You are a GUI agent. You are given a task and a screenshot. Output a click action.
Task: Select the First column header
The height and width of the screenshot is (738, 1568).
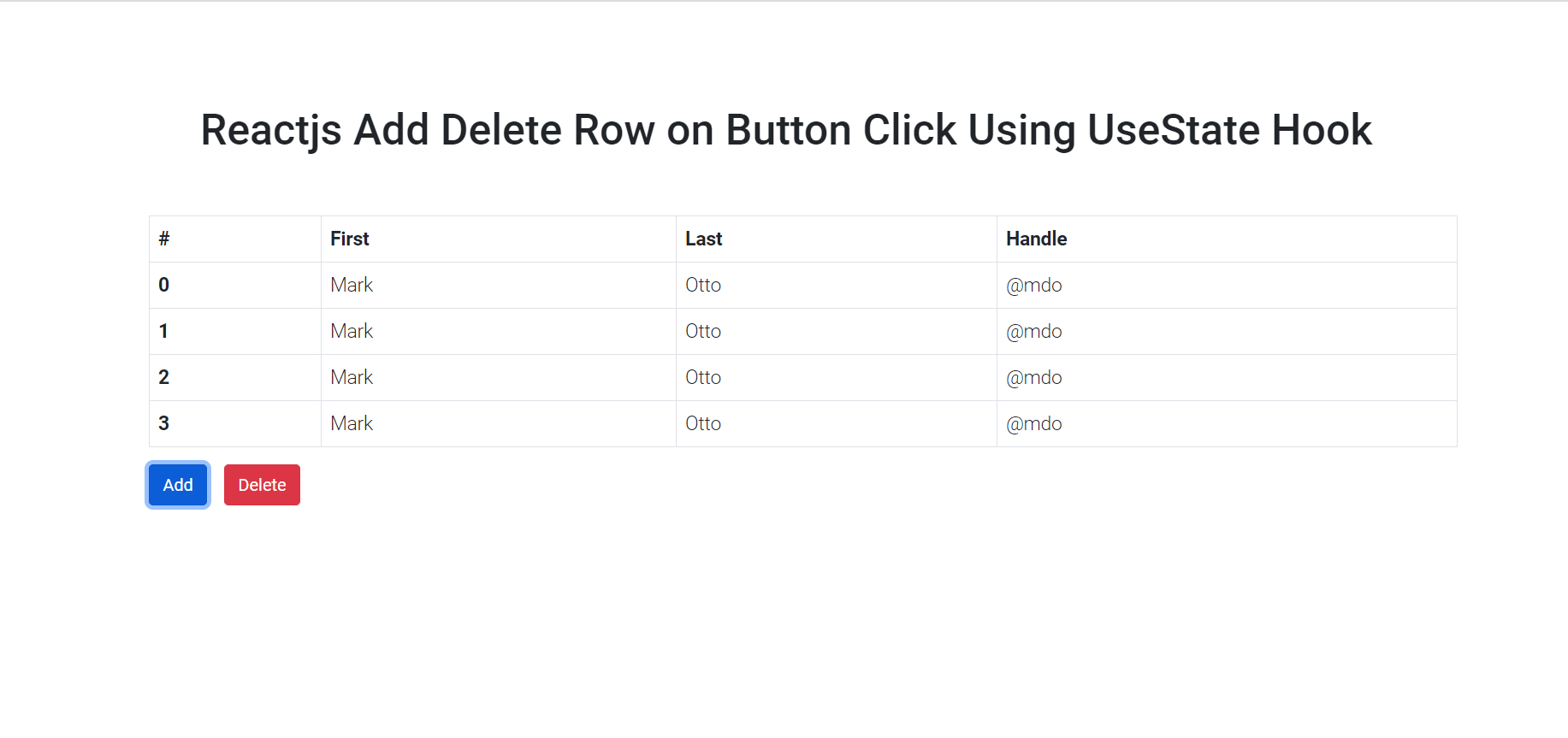click(349, 239)
